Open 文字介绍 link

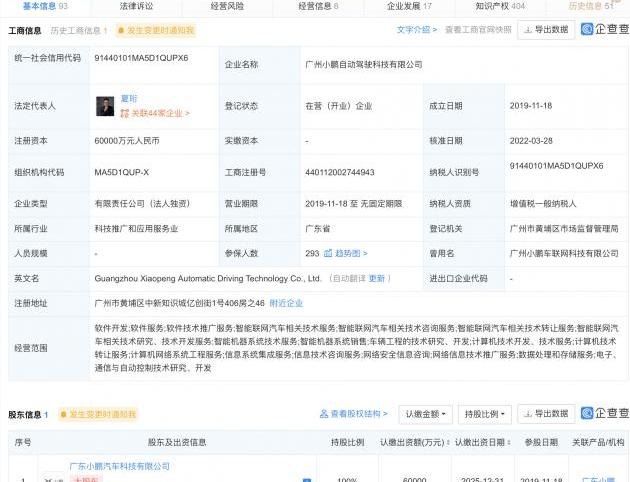tap(417, 30)
